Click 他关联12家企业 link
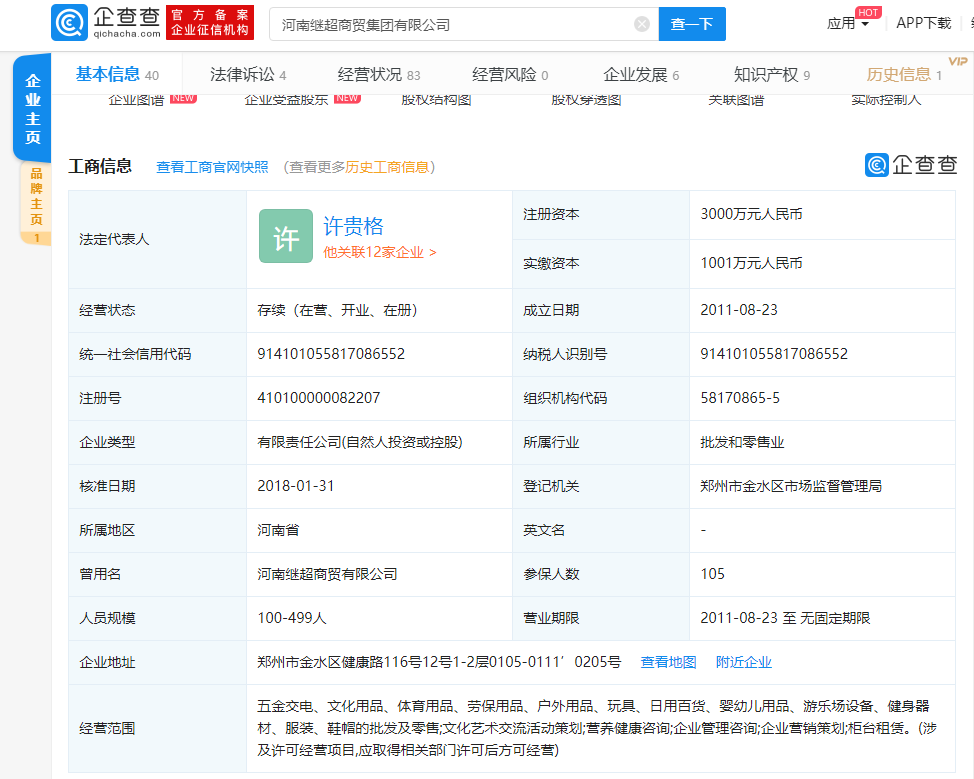The width and height of the screenshot is (974, 779). click(380, 252)
